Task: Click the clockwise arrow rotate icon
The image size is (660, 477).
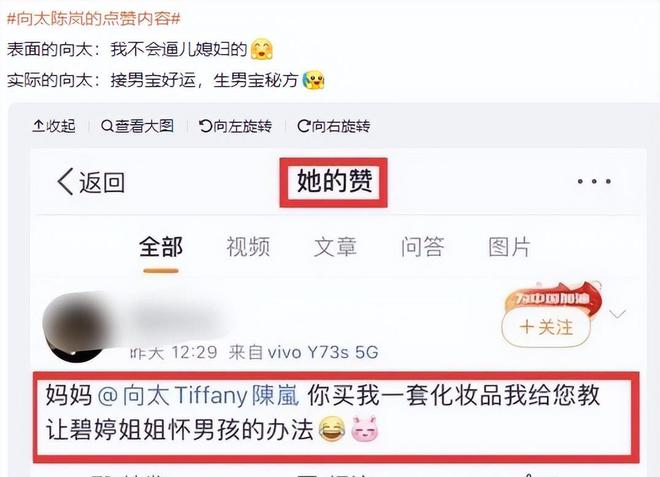Action: pyautogui.click(x=303, y=126)
